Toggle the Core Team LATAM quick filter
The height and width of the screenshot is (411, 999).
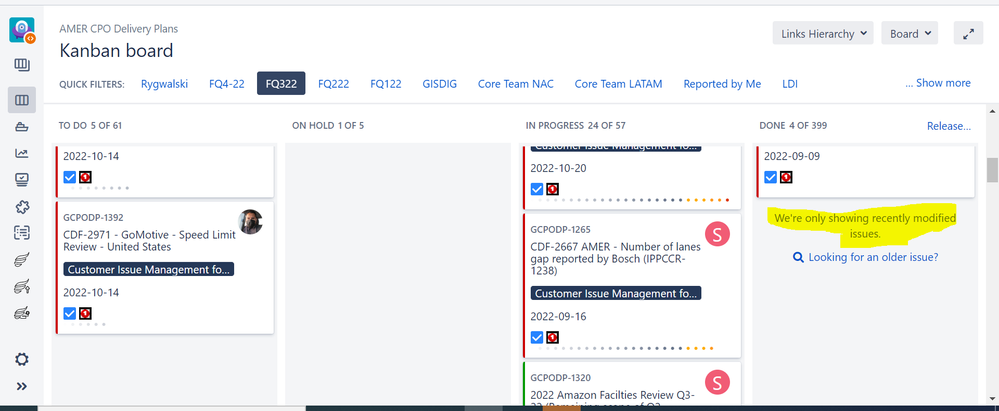coord(619,83)
